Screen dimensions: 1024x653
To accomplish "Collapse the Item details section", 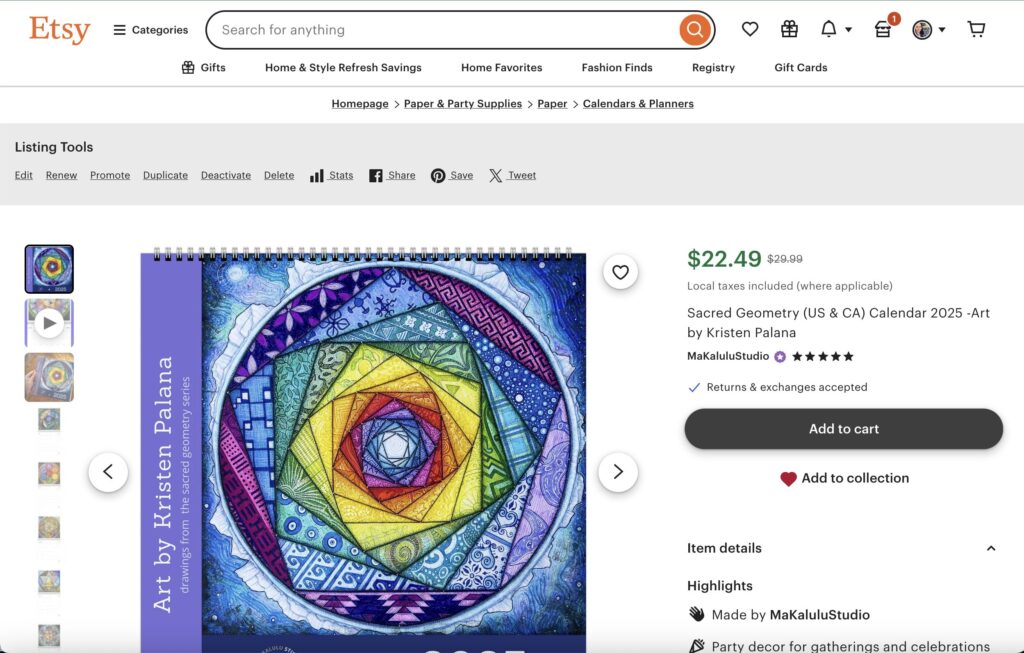I will (x=991, y=548).
